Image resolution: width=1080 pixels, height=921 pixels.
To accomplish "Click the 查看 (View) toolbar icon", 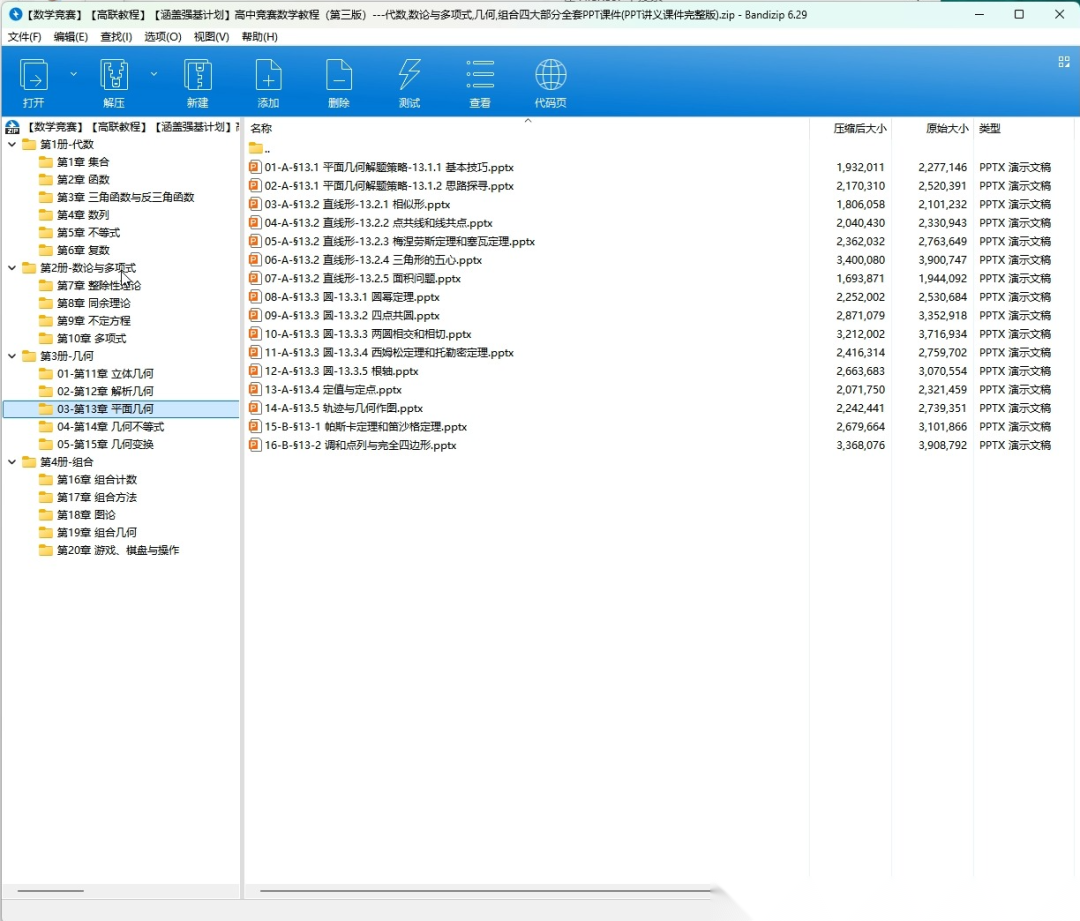I will (x=480, y=76).
